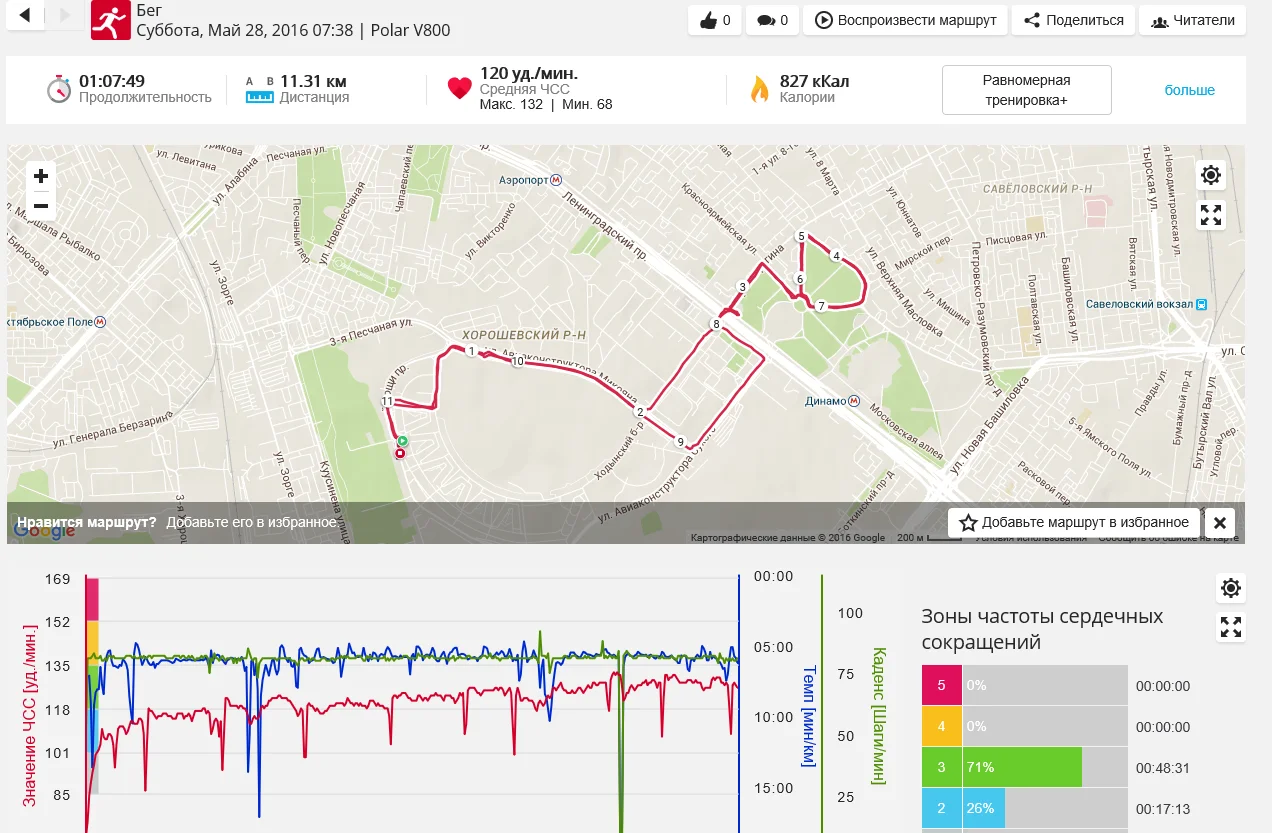Viewport: 1272px width, 833px height.
Task: Select kilometer marker 5 on the route
Action: point(801,236)
